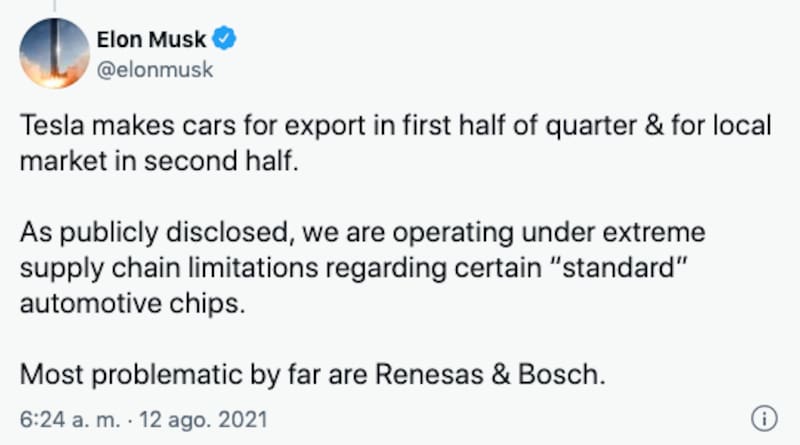Click the circled info icon
Screen dimensions: 800x445
(764, 418)
